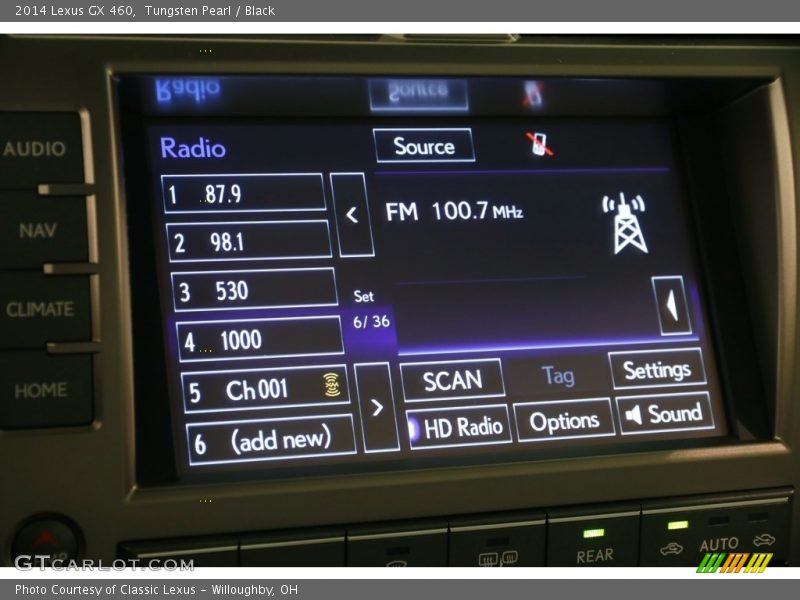The image size is (800, 600).
Task: Open the Source selection button
Action: 424,146
